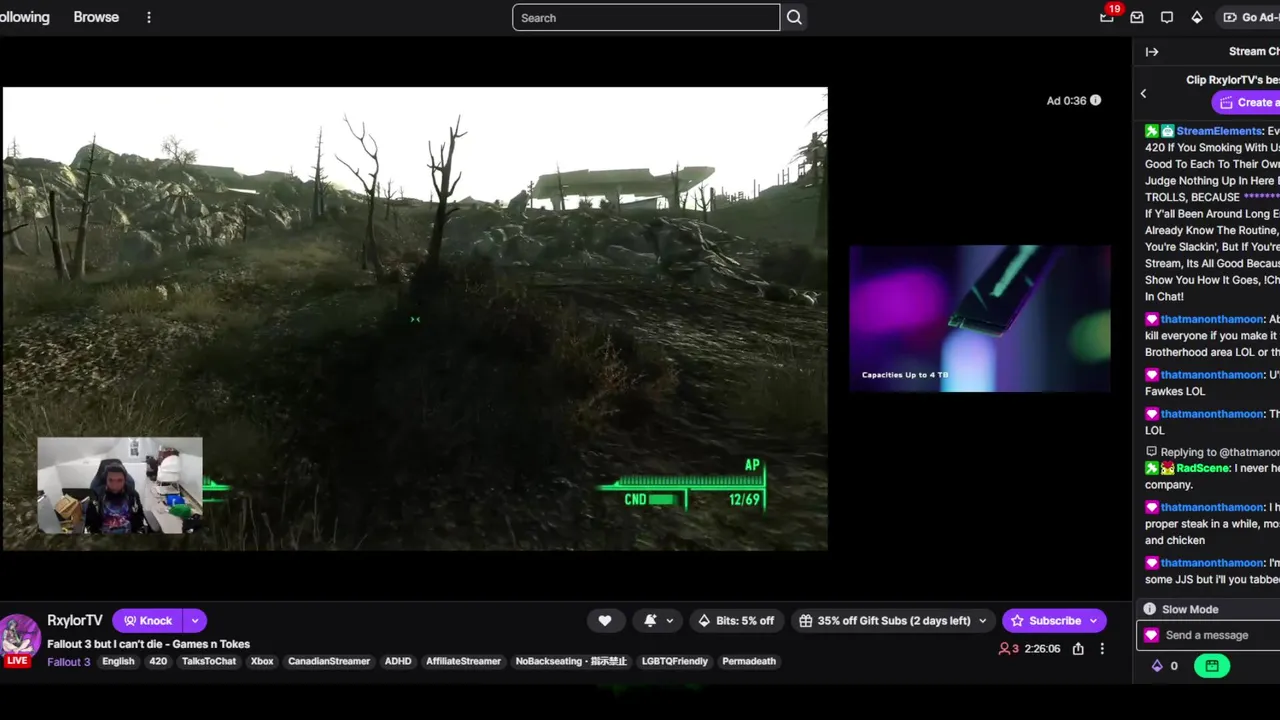The width and height of the screenshot is (1280, 720).
Task: Click the RadScene username in chat
Action: point(1202,468)
